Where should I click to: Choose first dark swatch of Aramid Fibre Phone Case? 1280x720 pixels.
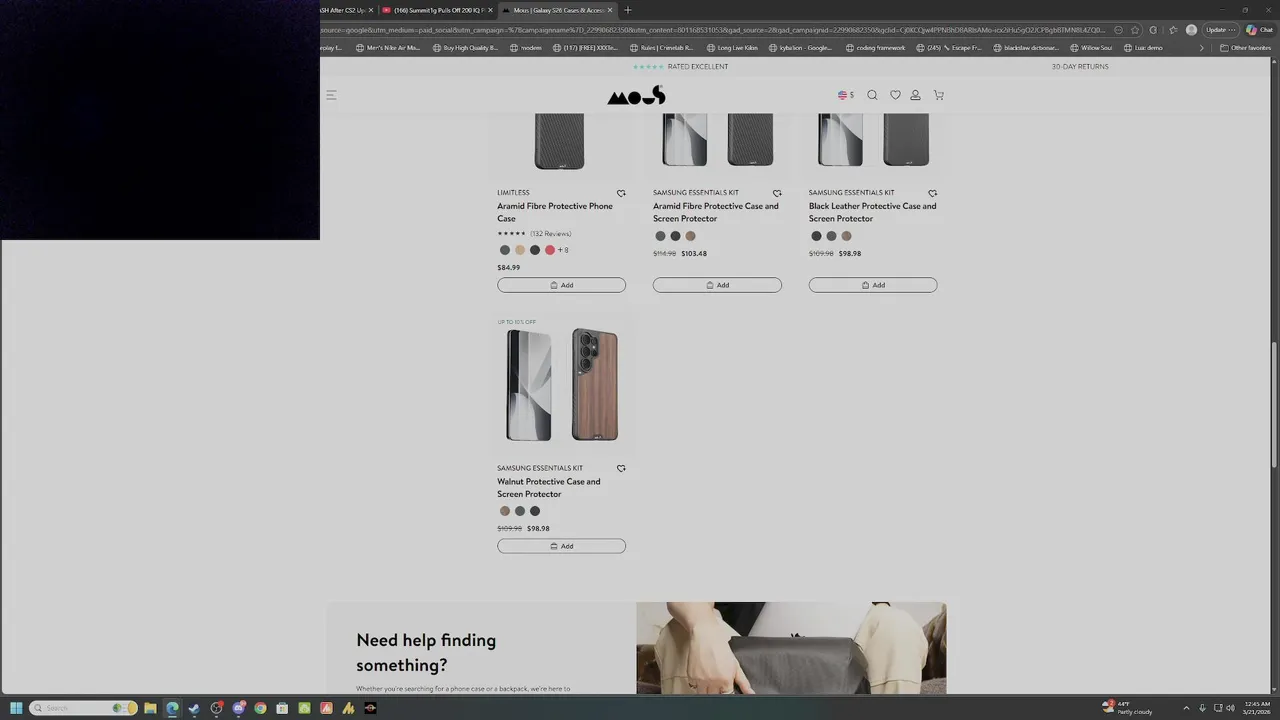point(505,250)
